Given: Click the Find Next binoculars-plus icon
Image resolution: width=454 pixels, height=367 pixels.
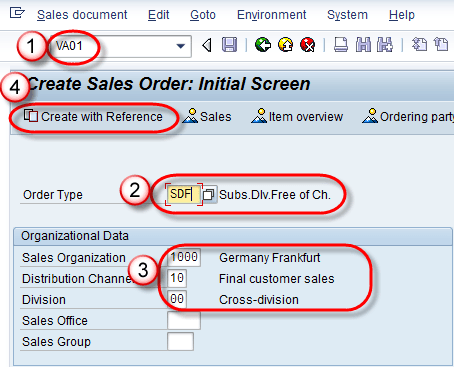Looking at the screenshot, I should pos(385,45).
